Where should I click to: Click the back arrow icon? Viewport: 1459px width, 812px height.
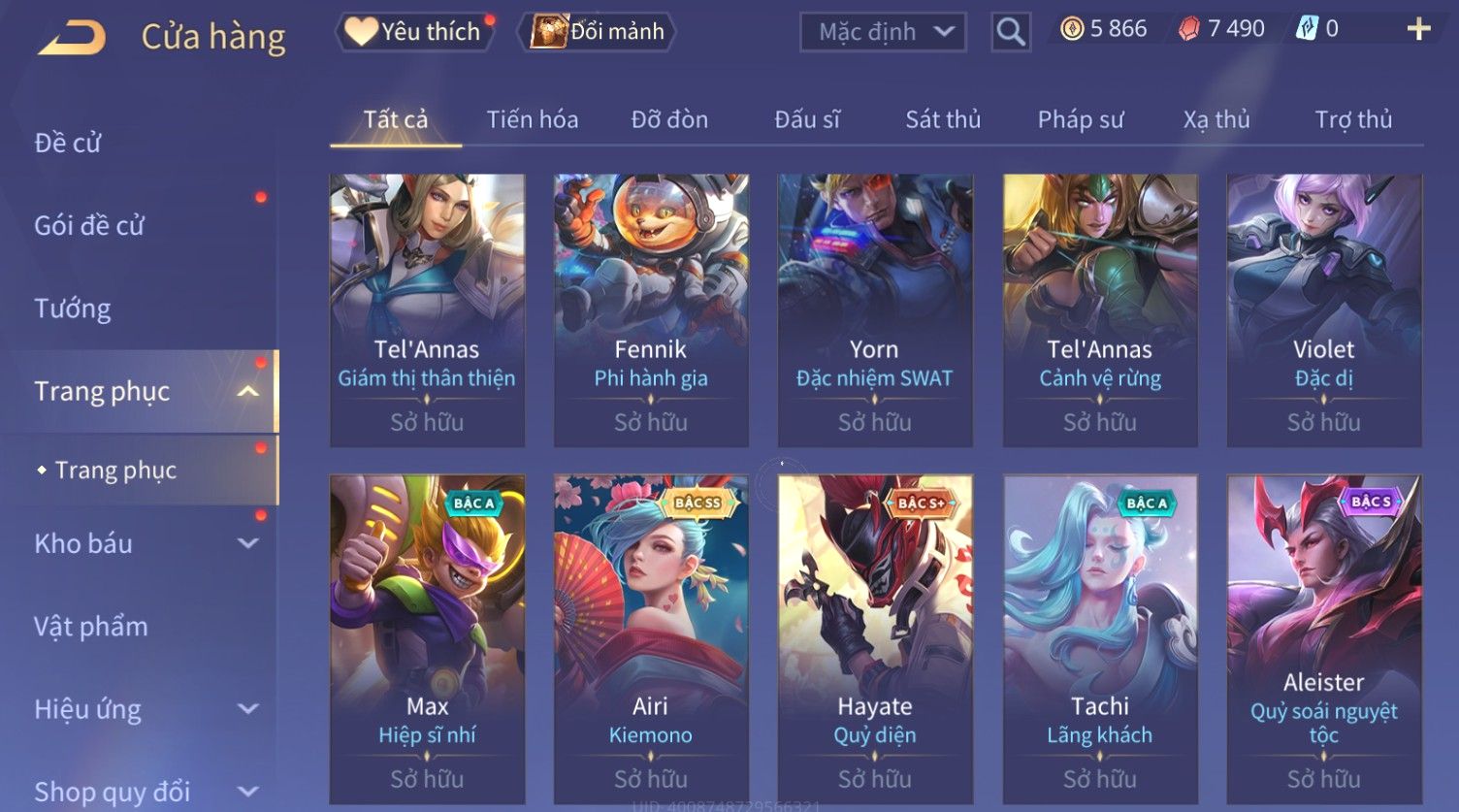click(73, 38)
